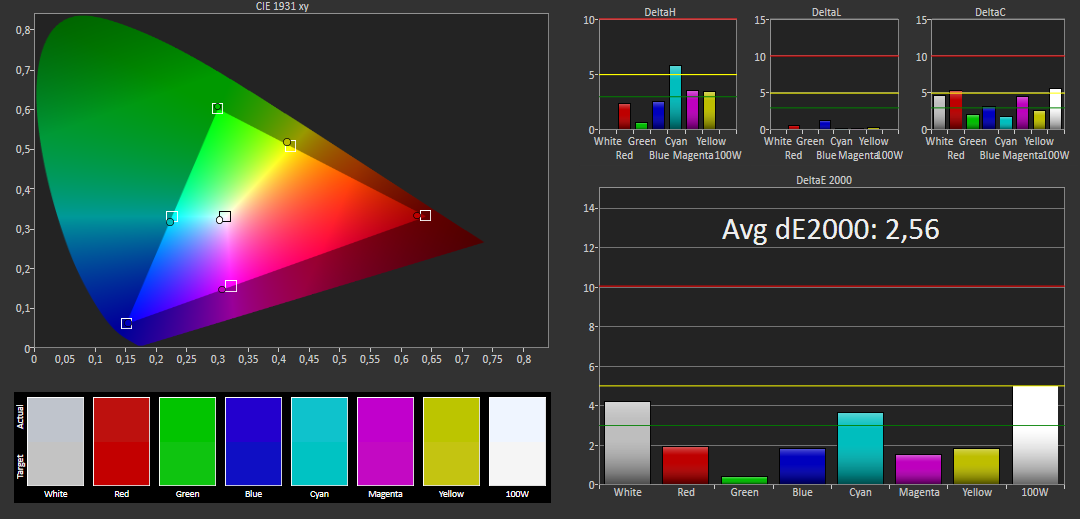1080x519 pixels.
Task: Click the Magenta bar in the DeltaH chart
Action: click(x=692, y=110)
